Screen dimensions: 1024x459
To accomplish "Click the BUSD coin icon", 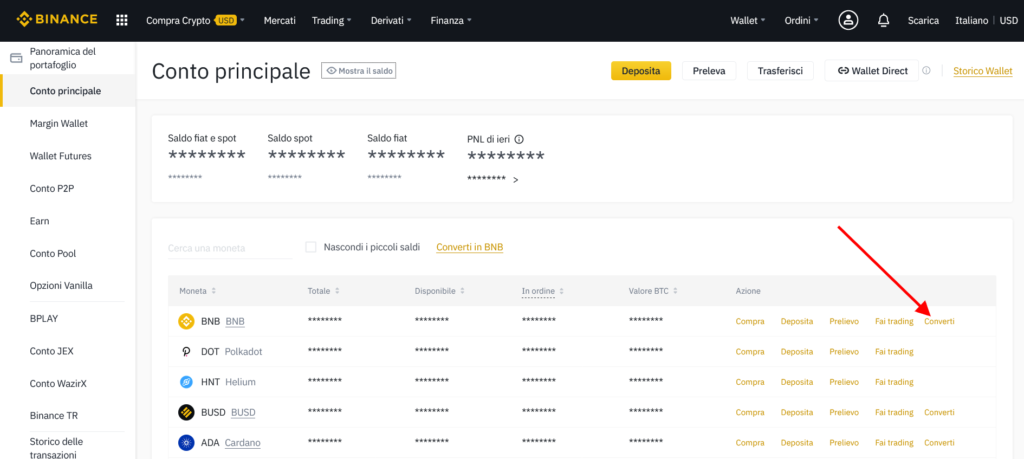I will (187, 413).
